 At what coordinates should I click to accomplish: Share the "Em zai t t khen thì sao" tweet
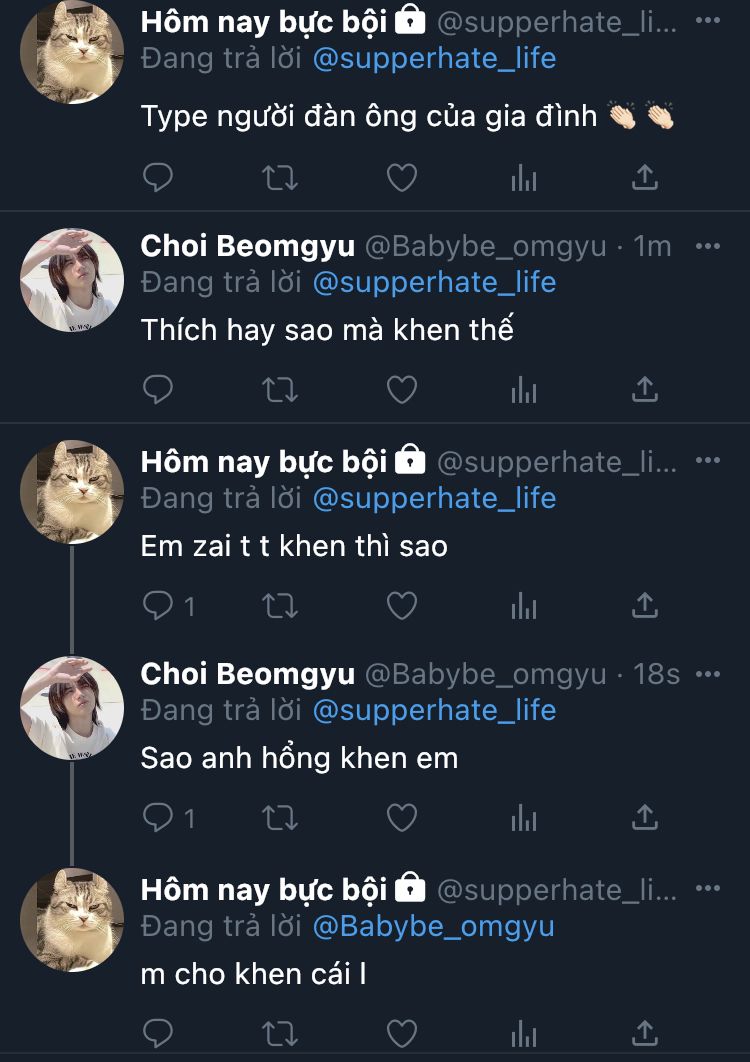[x=645, y=605]
